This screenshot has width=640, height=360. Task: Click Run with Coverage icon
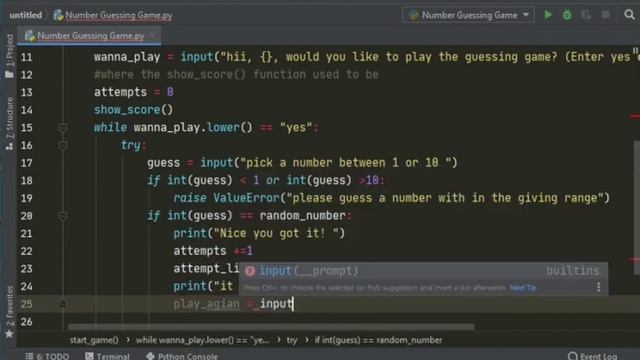click(586, 15)
